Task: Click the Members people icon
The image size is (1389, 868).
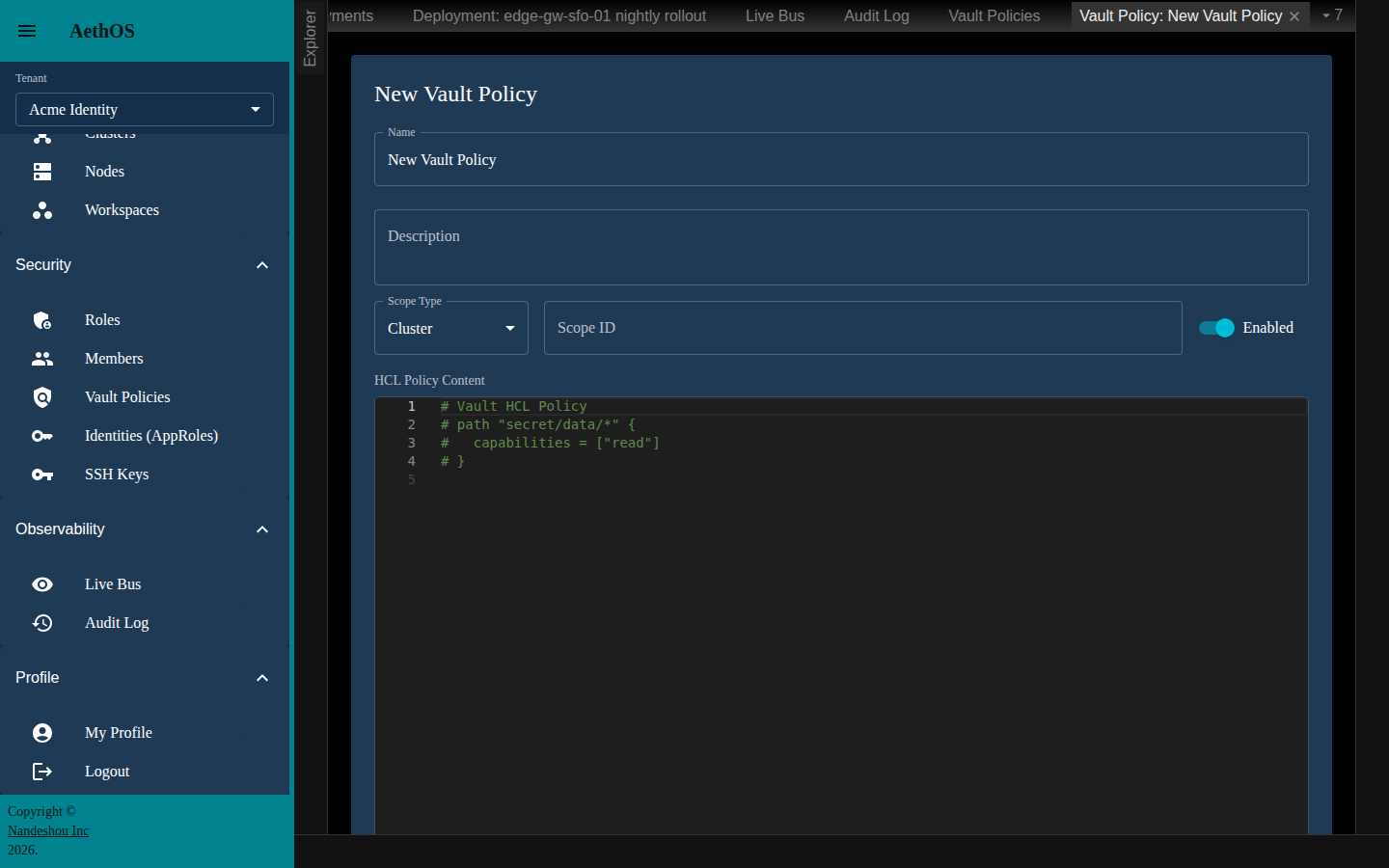Action: pyautogui.click(x=42, y=359)
